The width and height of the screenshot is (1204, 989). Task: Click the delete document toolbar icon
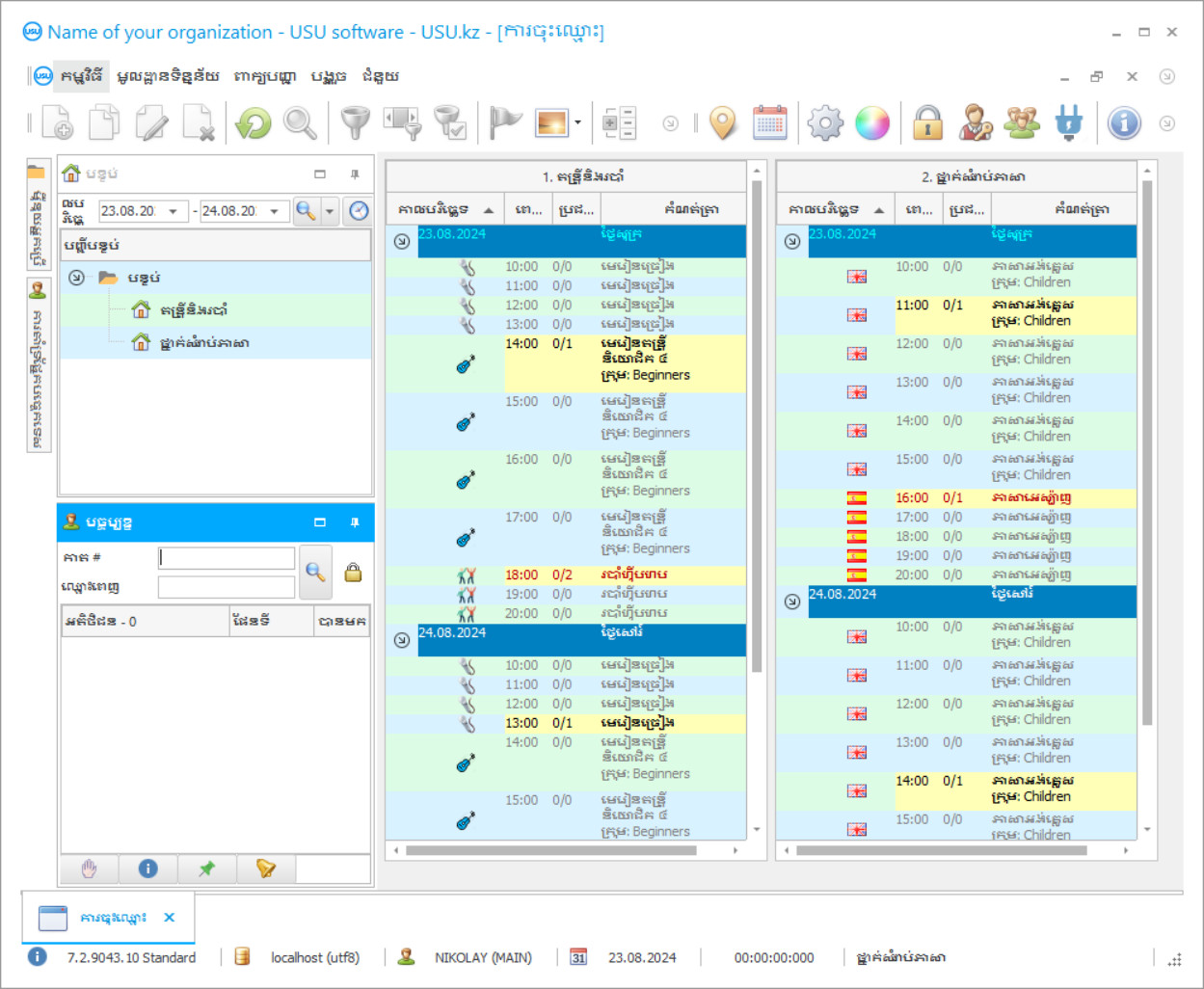(x=199, y=123)
